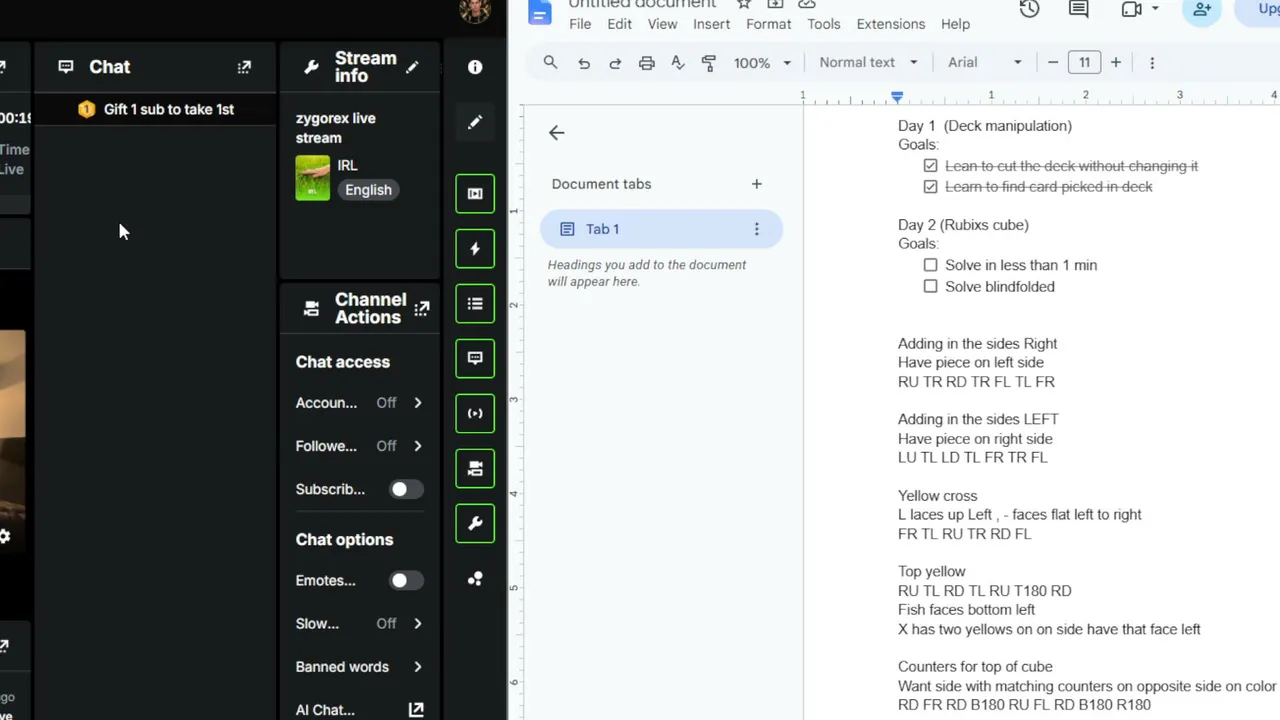This screenshot has width=1280, height=720.
Task: Click the camera icon in Twitch sidebar
Action: 475,468
